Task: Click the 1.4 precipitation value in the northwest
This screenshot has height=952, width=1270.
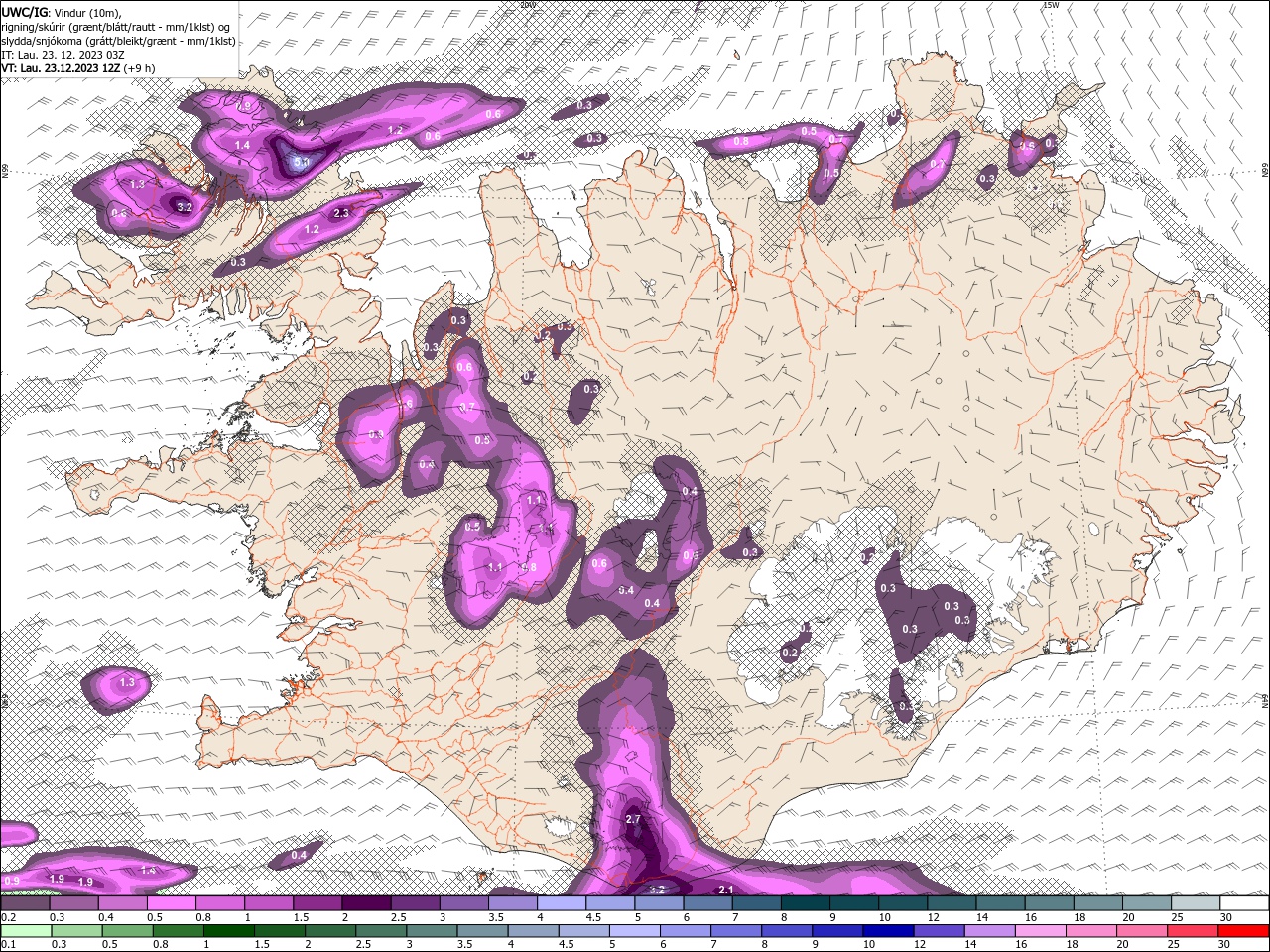Action: pos(242,145)
